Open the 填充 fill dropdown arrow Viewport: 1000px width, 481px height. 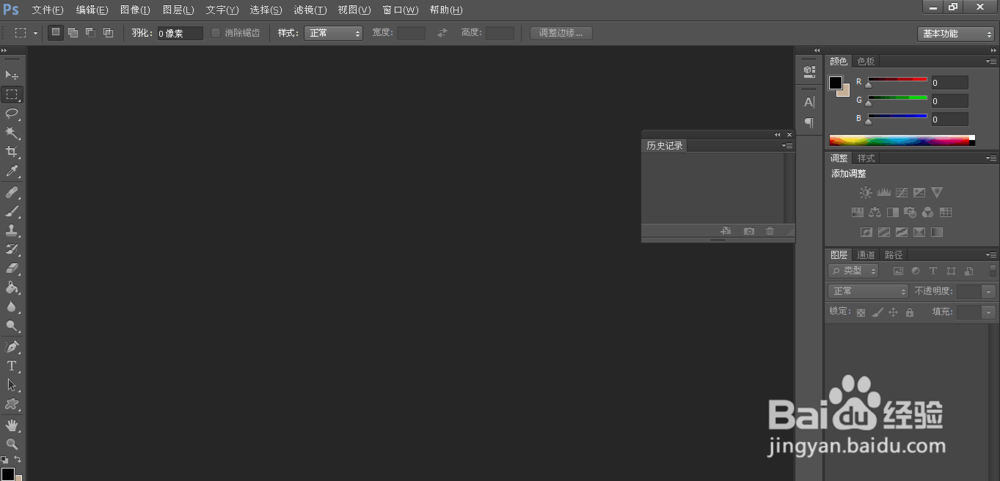989,313
